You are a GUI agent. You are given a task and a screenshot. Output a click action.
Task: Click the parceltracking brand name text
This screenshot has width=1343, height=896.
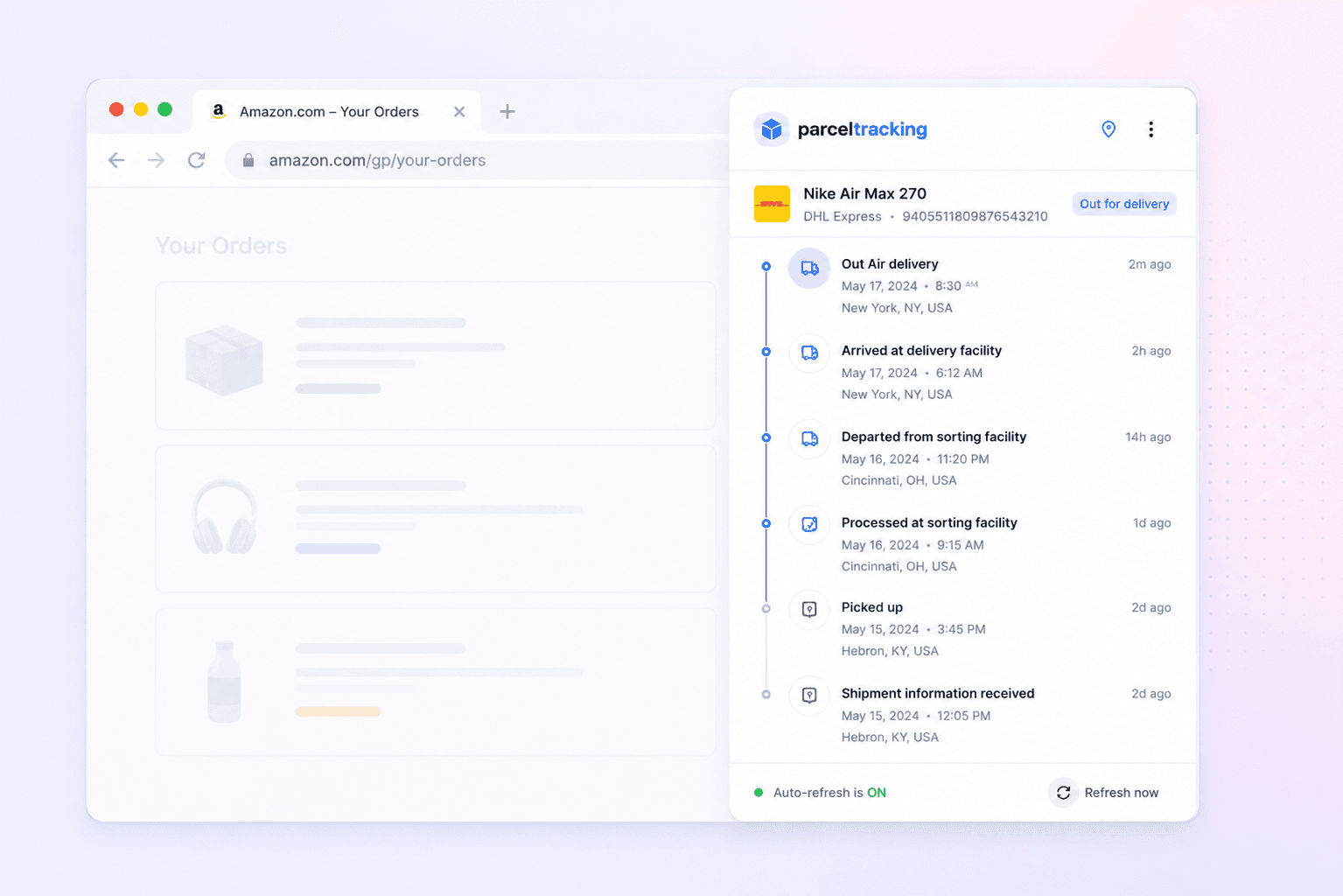point(862,129)
